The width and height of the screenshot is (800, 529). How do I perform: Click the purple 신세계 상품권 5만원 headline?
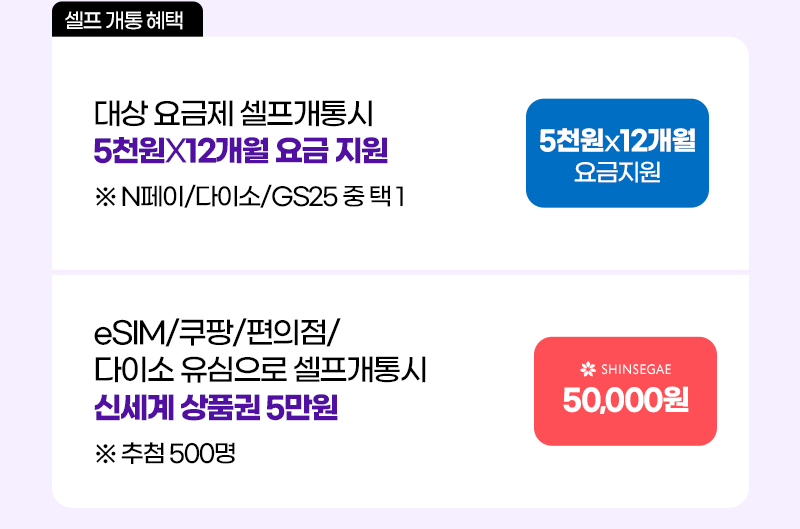216,408
